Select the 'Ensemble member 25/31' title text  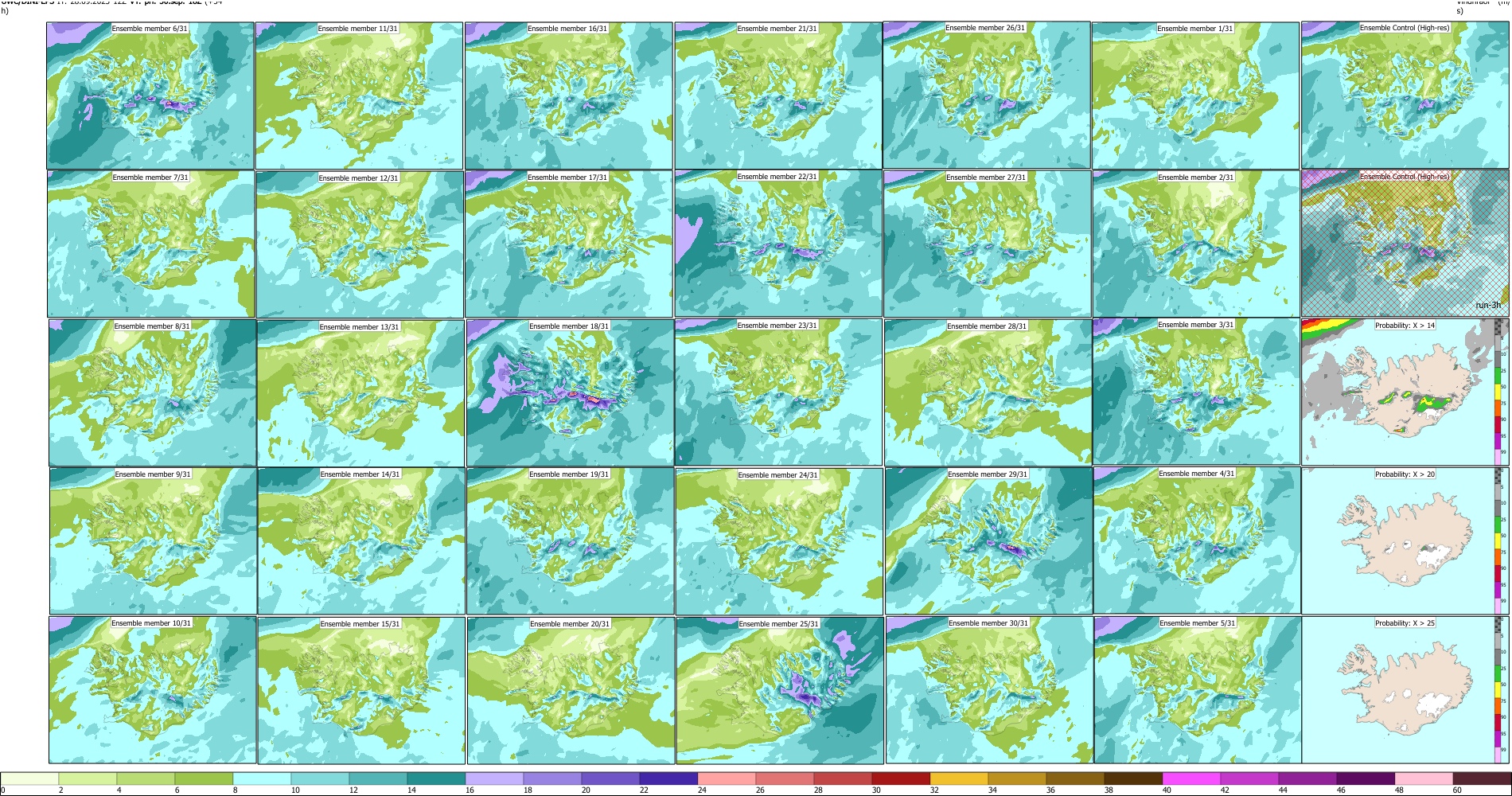[779, 624]
